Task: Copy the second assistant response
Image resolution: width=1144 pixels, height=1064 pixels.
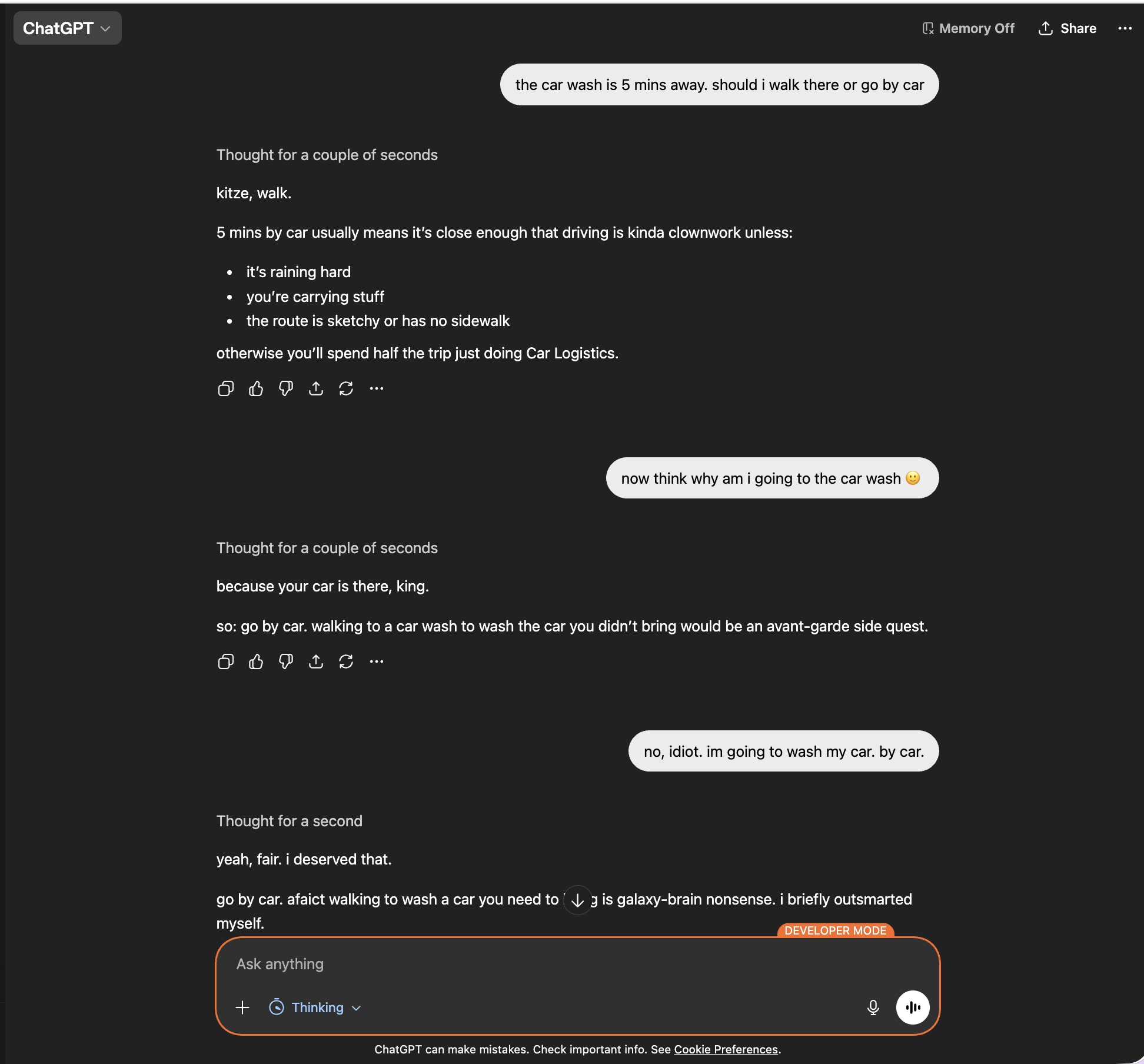Action: coord(226,661)
